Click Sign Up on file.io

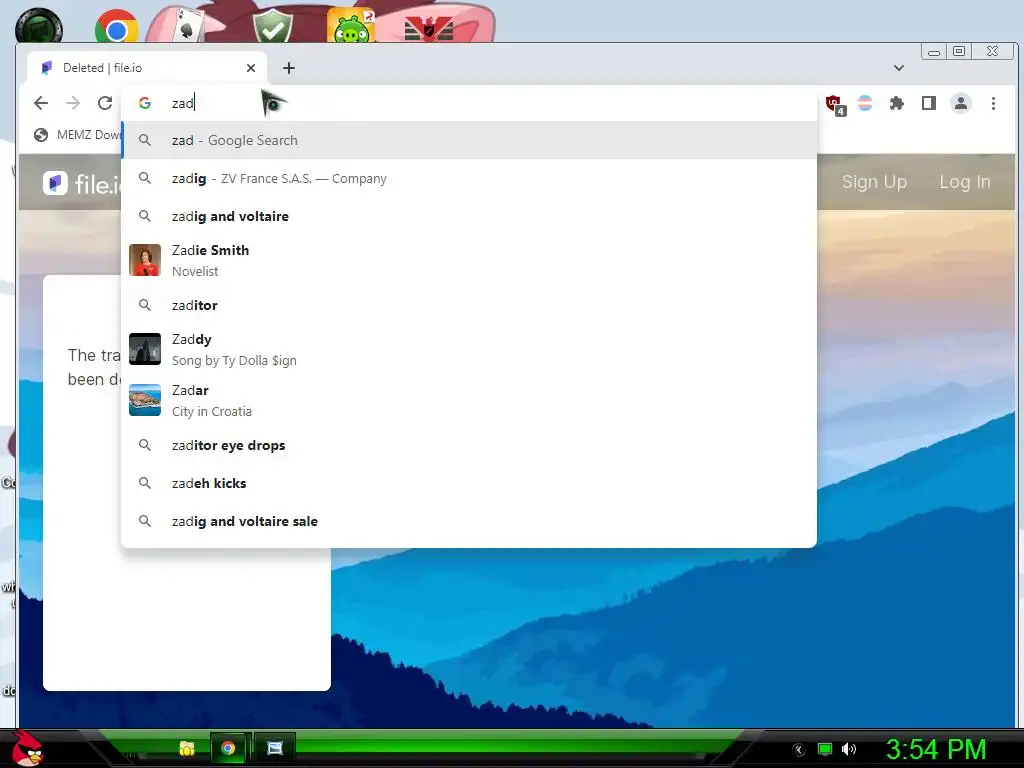click(874, 182)
